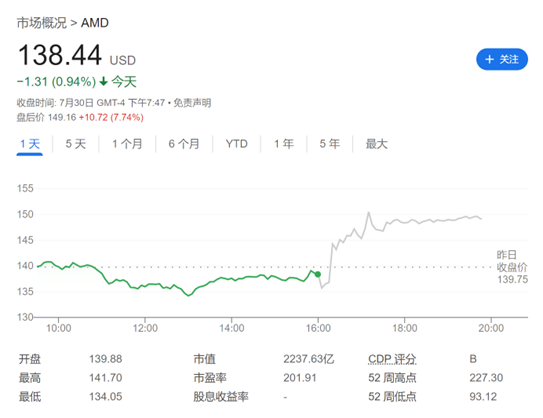The image size is (543, 418).
Task: Select the 1 天 time range tab
Action: 30,144
